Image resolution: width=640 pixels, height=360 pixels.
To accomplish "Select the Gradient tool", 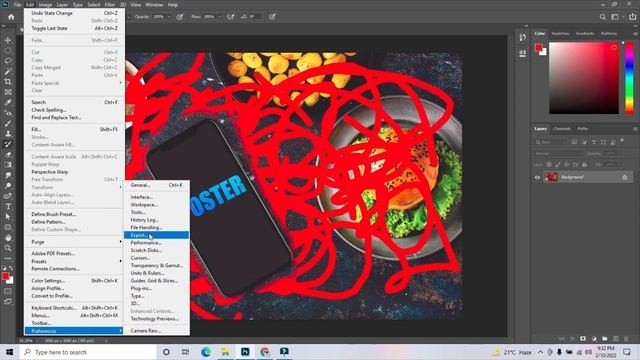I will coord(8,165).
